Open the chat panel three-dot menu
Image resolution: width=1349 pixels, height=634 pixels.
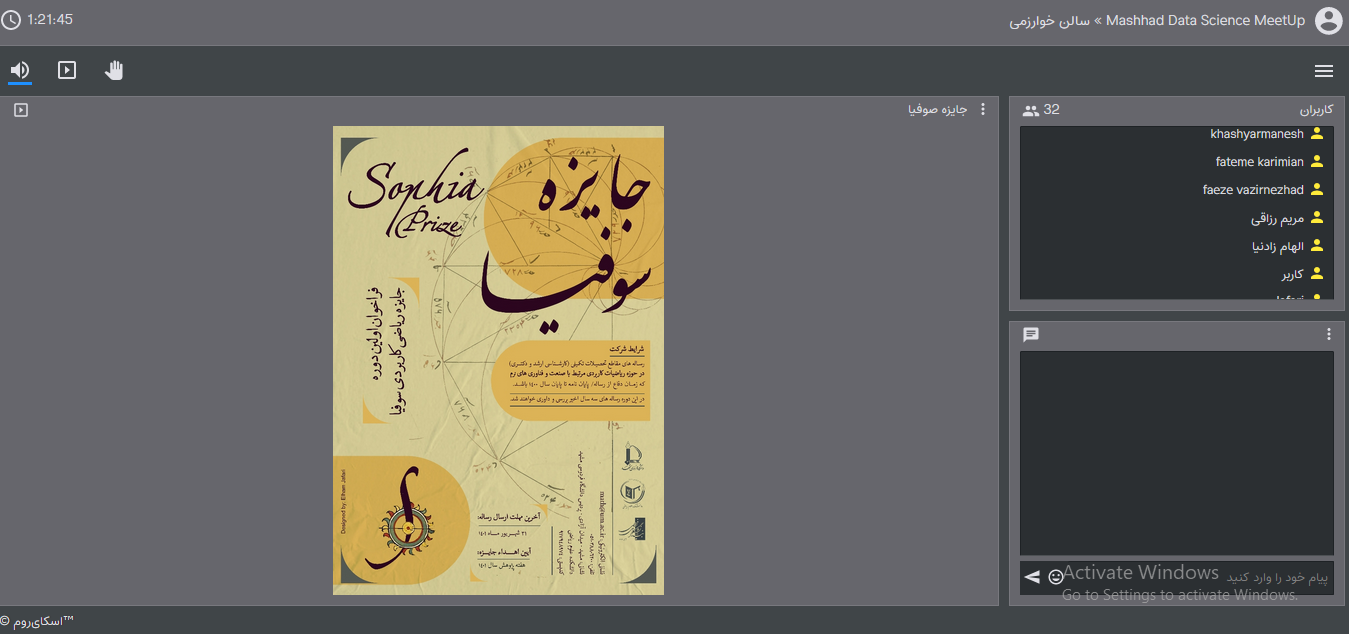[x=1328, y=334]
